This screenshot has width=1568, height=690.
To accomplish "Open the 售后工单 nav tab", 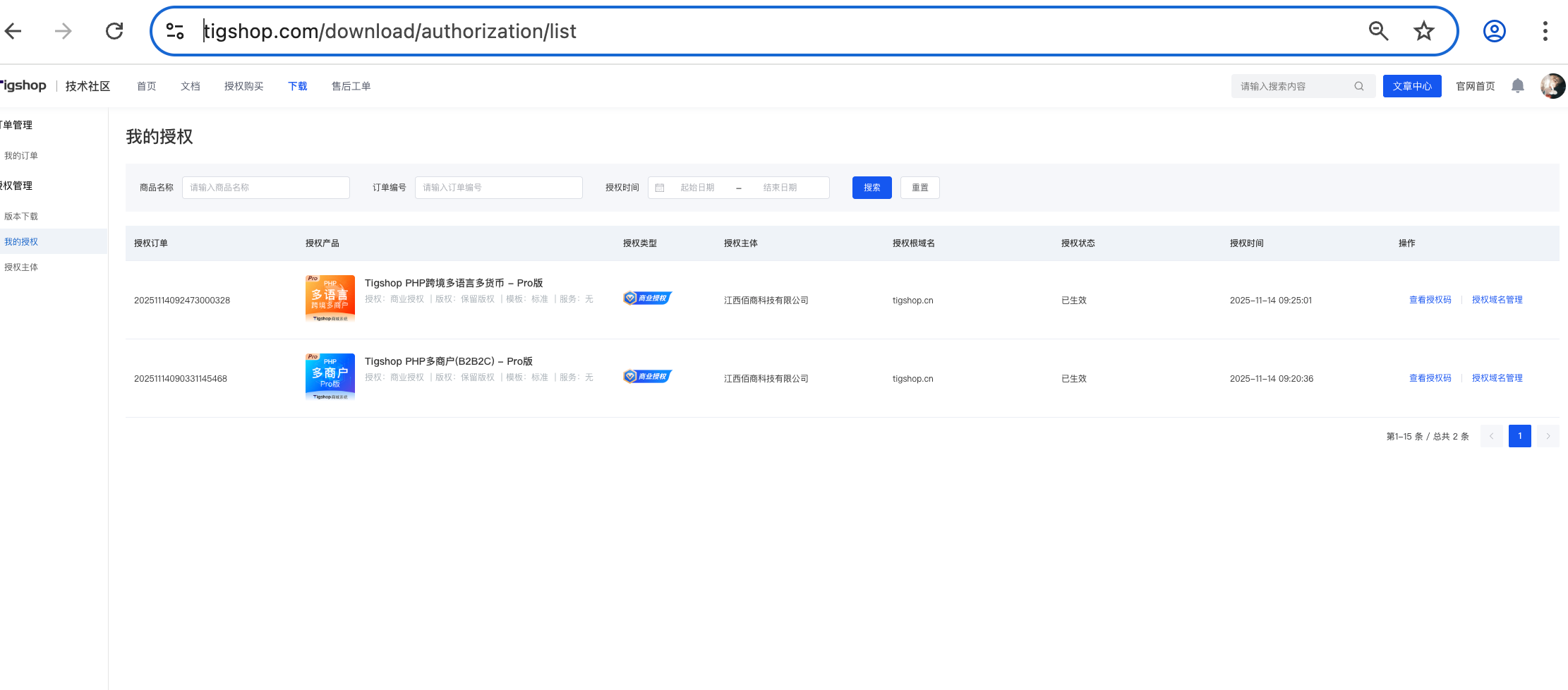I will (351, 86).
